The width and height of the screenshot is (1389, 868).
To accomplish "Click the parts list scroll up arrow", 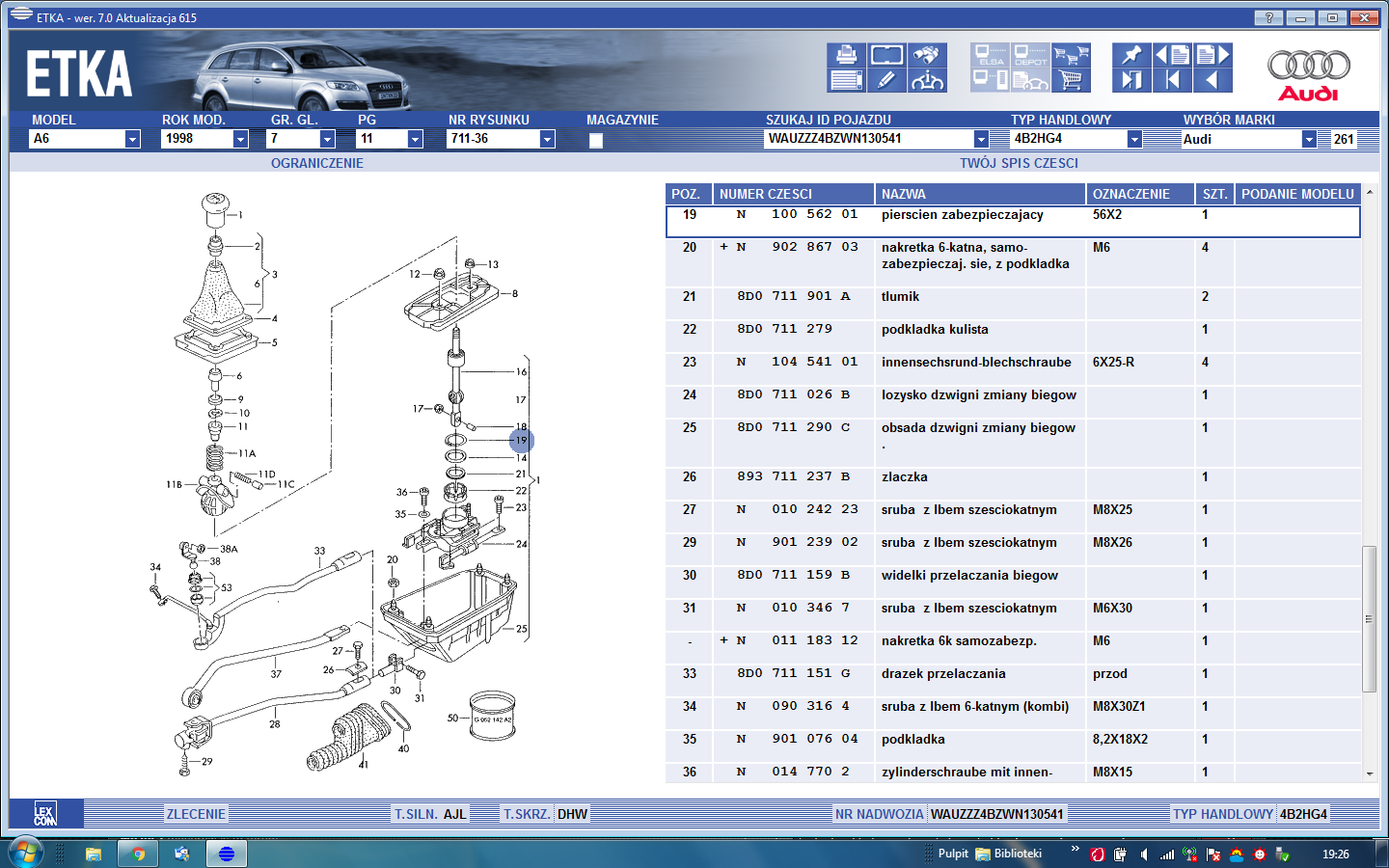I will coord(1369,192).
